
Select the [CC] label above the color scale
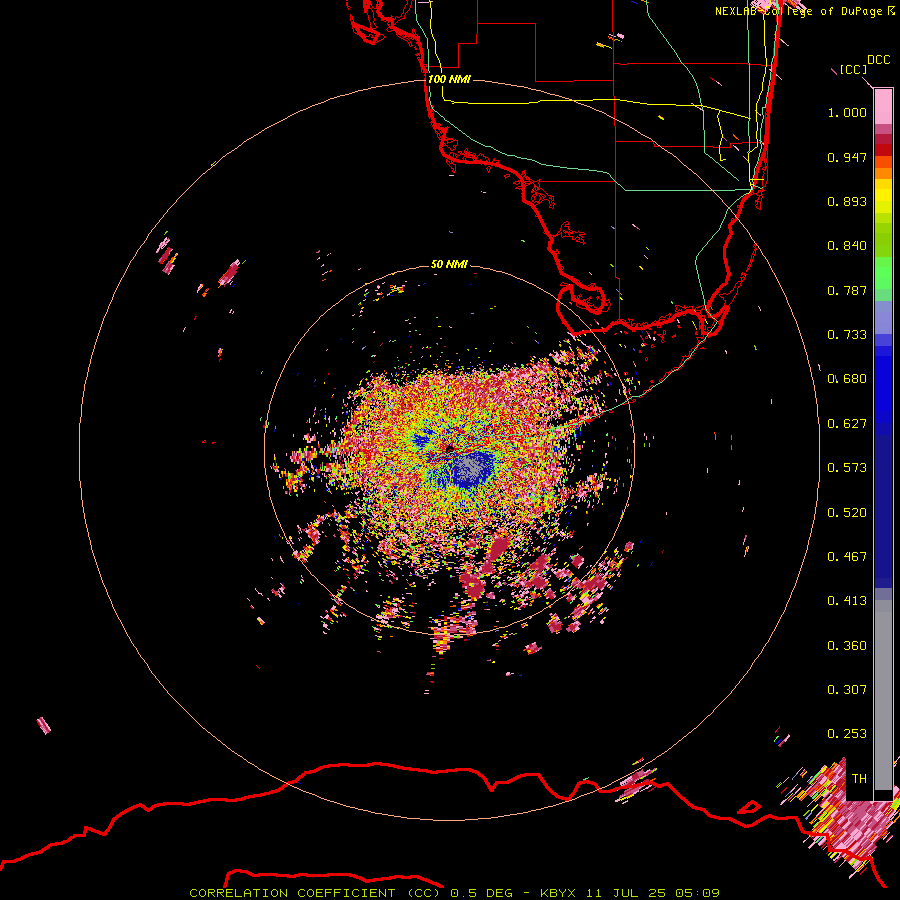coord(853,69)
